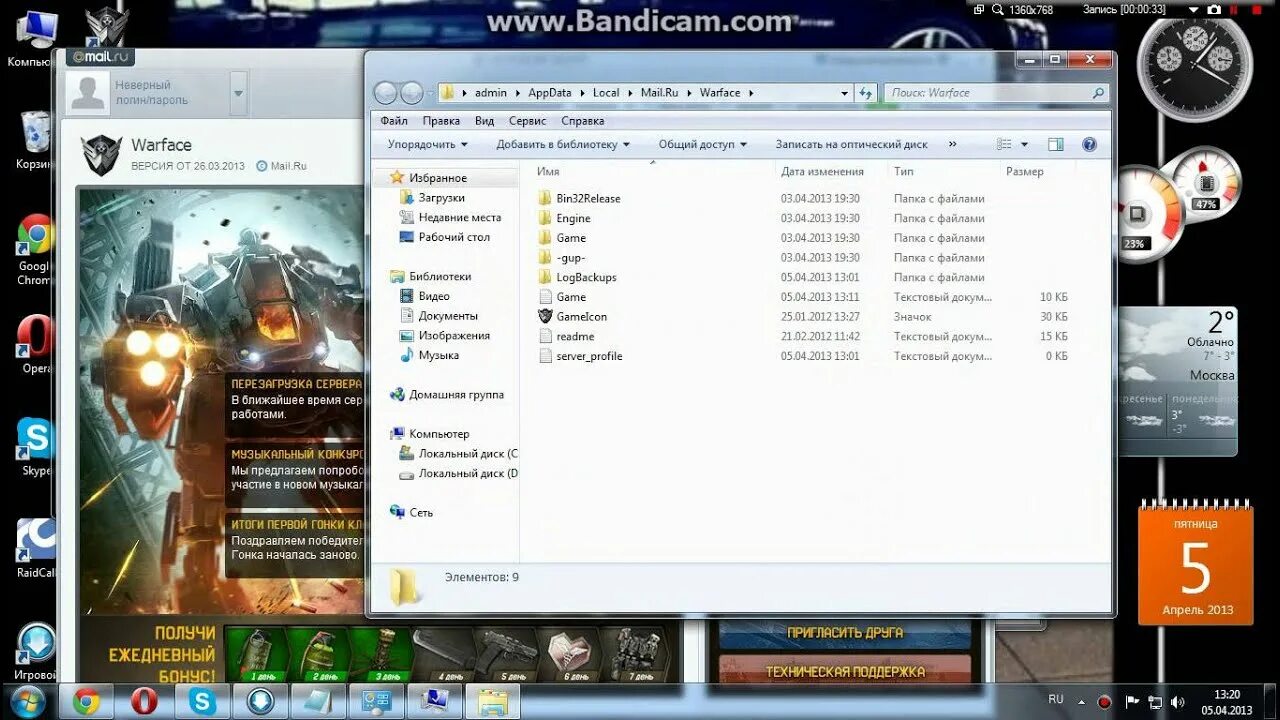This screenshot has width=1280, height=720.
Task: Click ПРИГЛАСИТЬ ДРУГА button in launcher
Action: point(845,633)
